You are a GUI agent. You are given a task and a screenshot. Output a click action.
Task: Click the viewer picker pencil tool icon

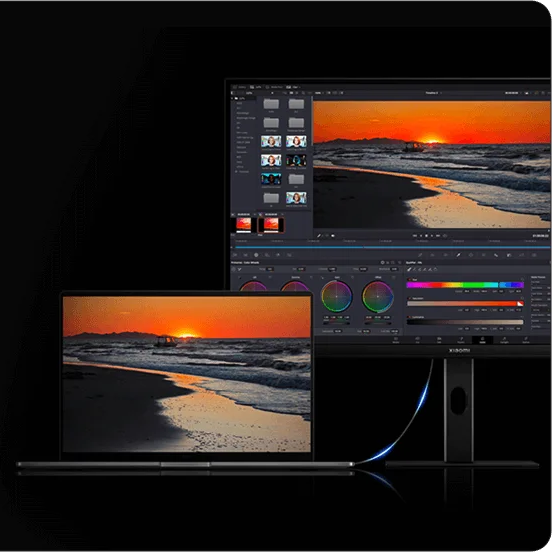319,236
